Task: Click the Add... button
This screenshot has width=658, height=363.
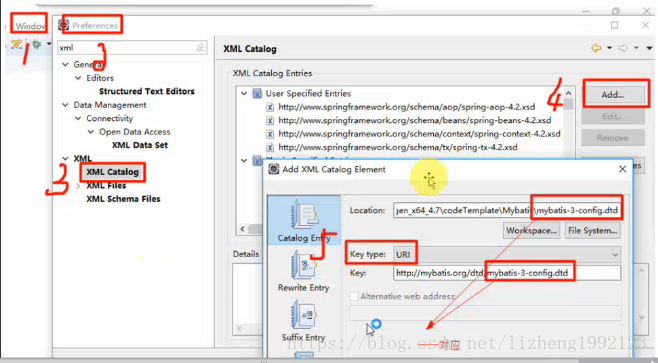Action: (x=613, y=95)
